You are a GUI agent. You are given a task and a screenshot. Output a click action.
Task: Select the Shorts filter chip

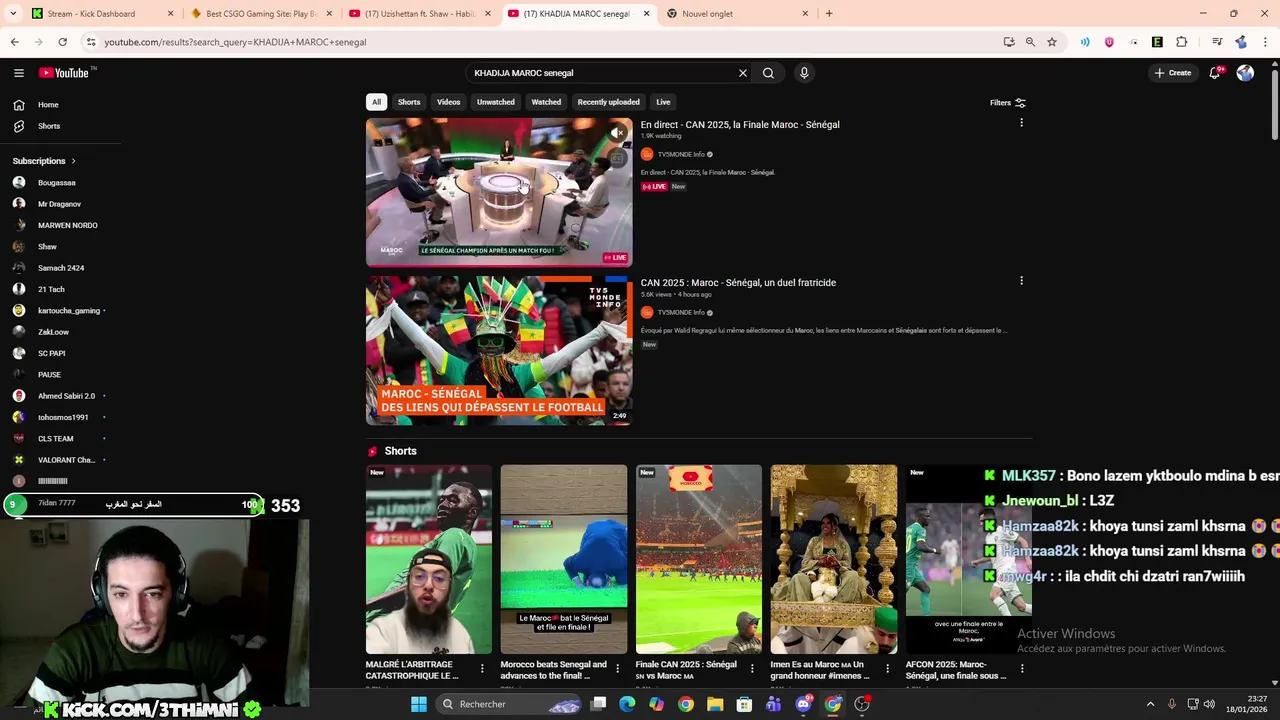[409, 102]
